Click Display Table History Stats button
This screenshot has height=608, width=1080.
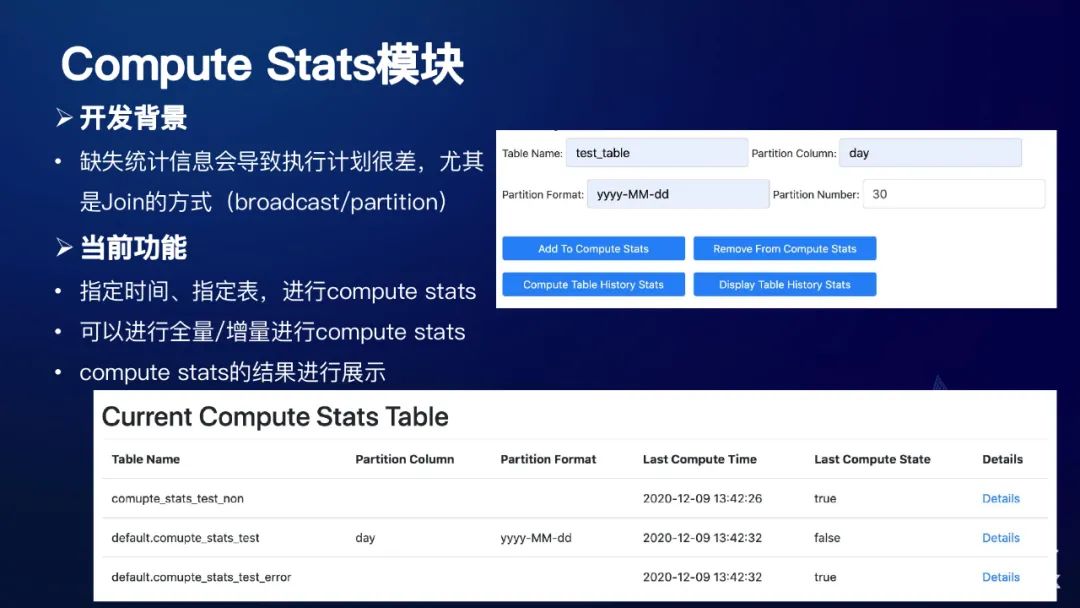coord(785,284)
